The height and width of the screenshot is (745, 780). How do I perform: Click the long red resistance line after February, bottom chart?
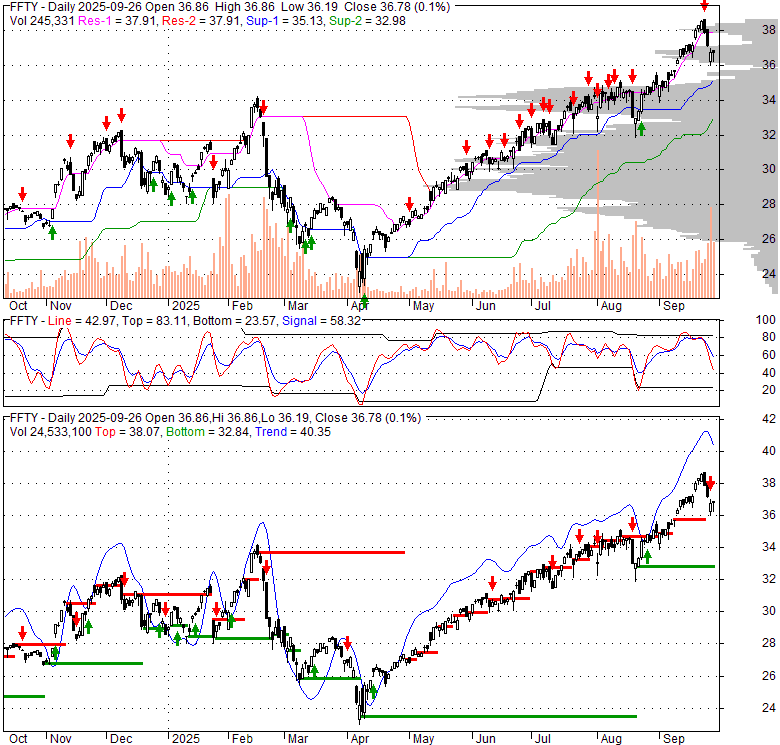click(333, 552)
